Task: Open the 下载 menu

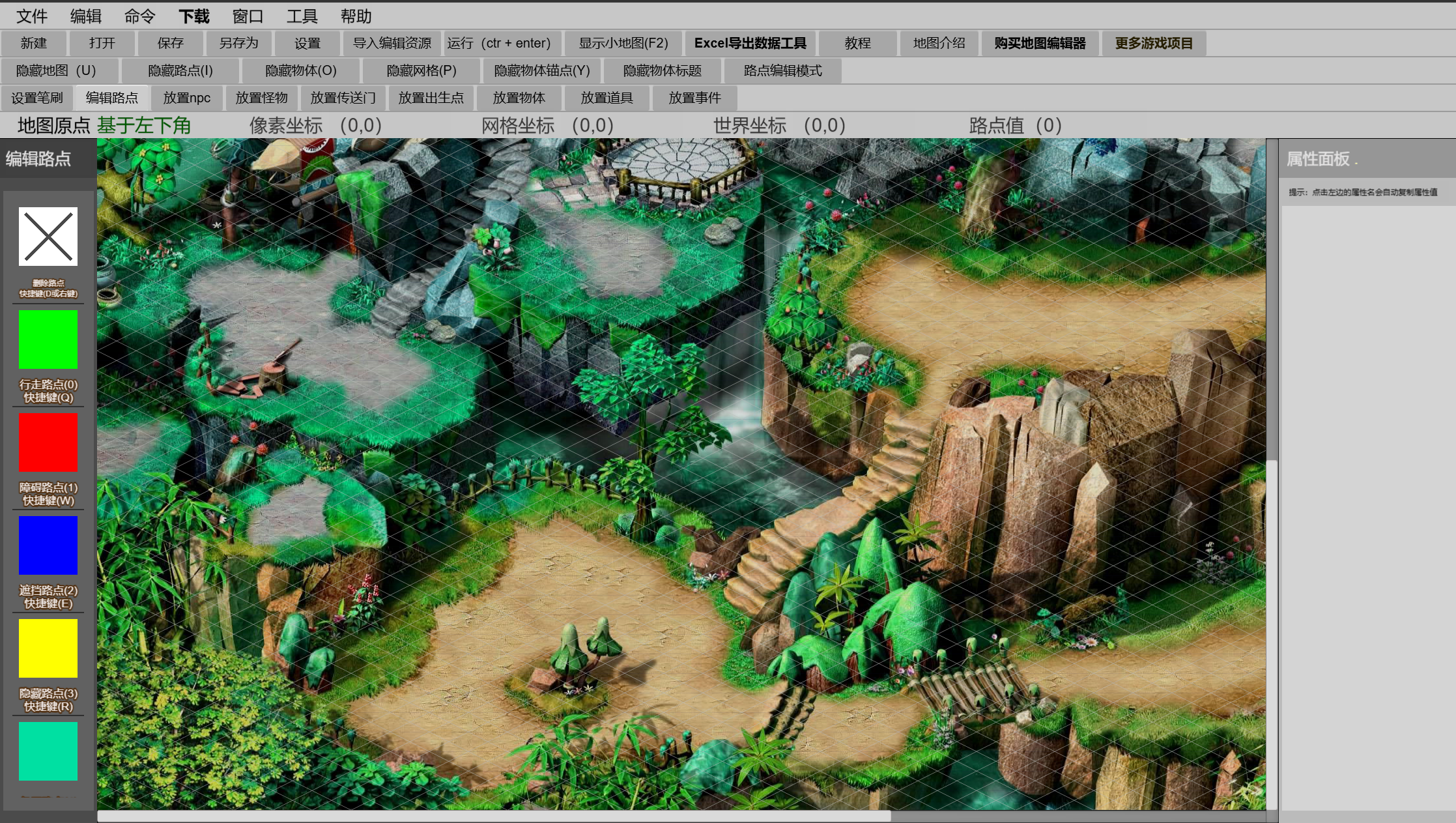Action: coord(194,16)
